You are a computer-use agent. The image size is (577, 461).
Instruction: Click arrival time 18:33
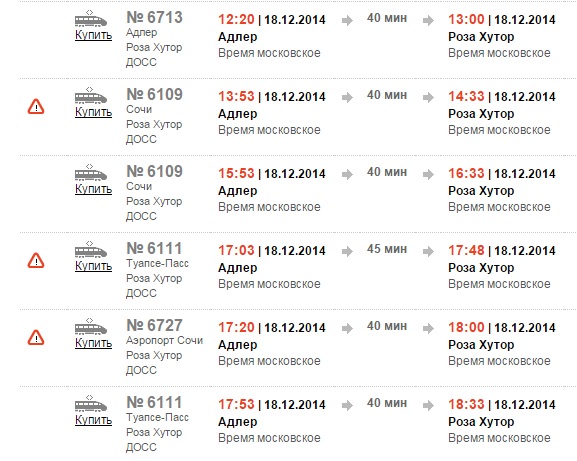466,404
